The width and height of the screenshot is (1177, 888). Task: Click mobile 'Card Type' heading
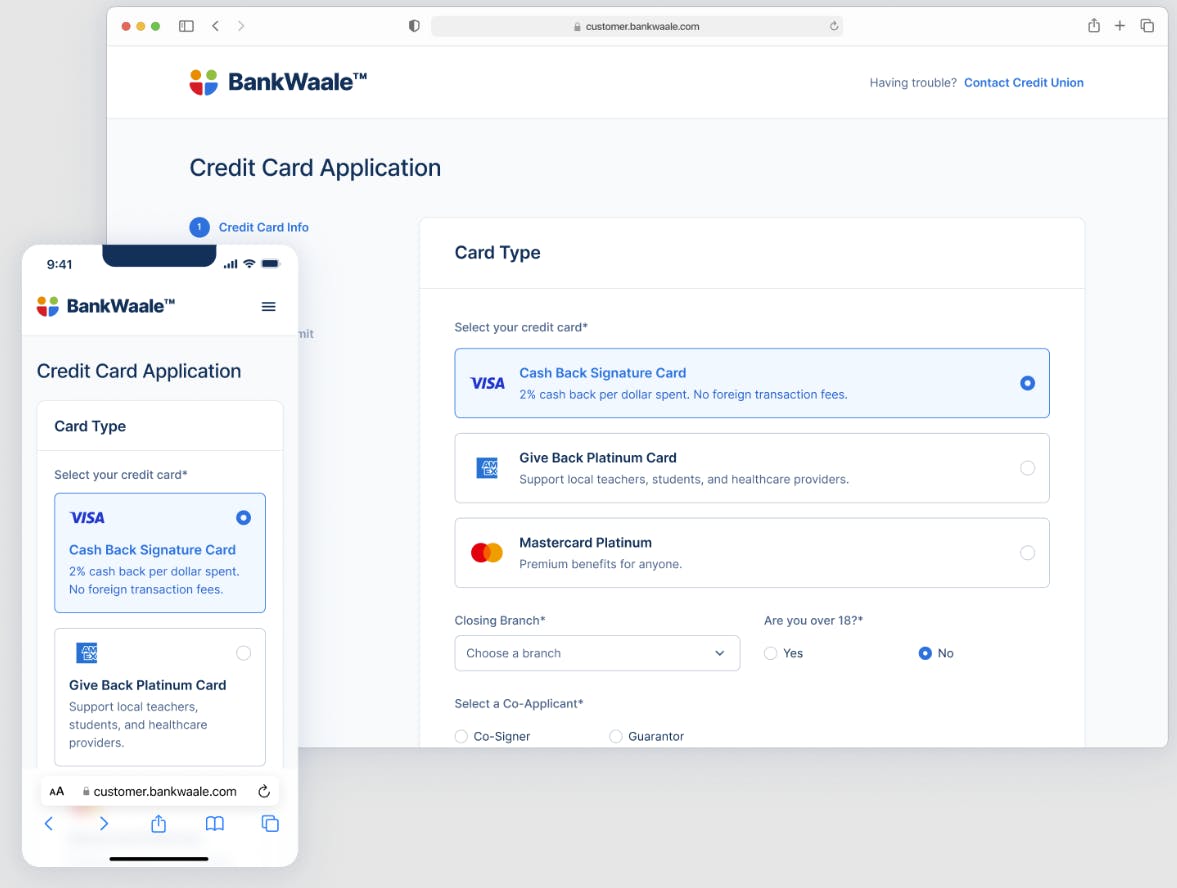click(89, 426)
